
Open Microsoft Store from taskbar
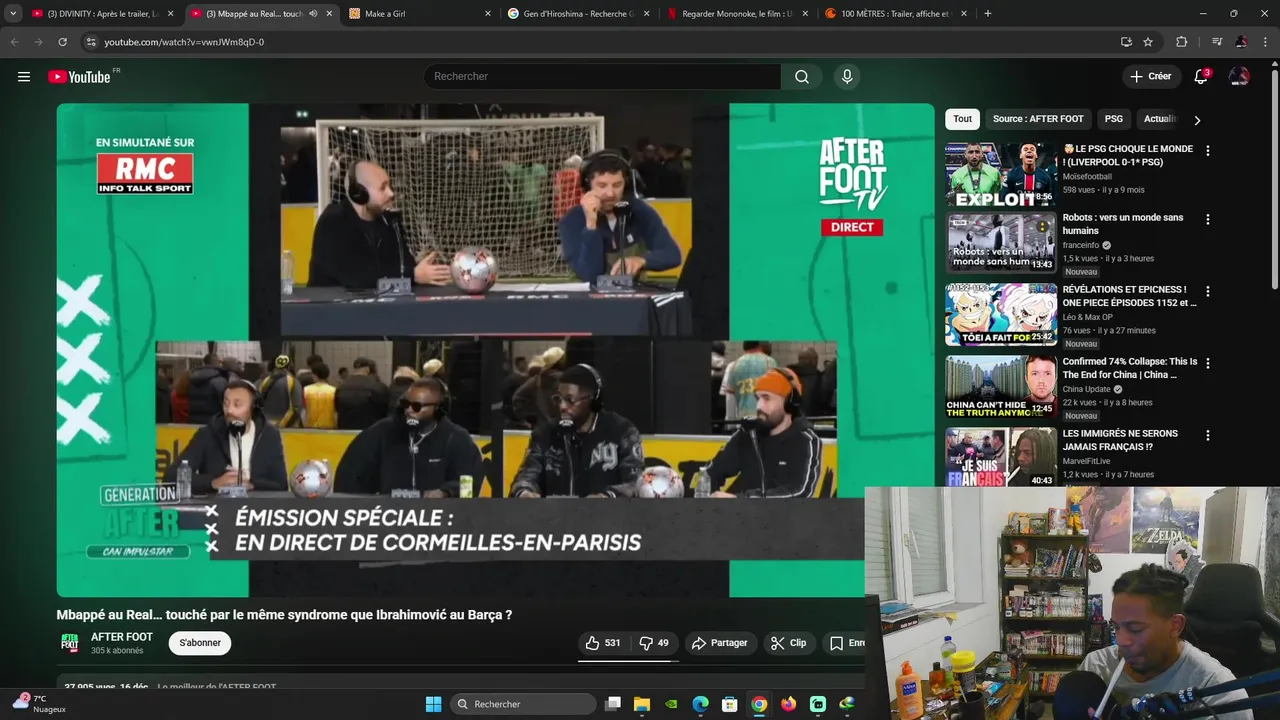point(730,704)
